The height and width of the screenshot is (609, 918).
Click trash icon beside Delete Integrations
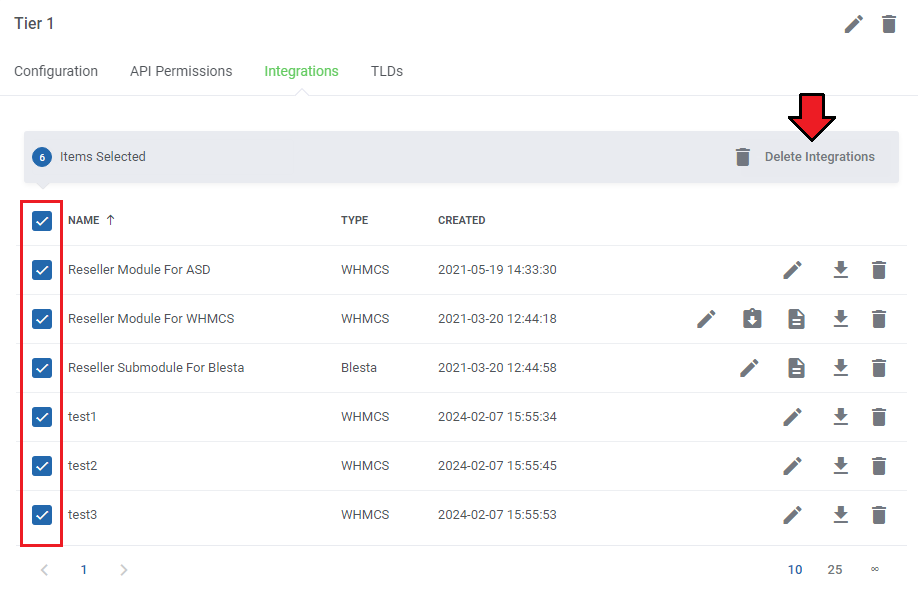pyautogui.click(x=742, y=157)
